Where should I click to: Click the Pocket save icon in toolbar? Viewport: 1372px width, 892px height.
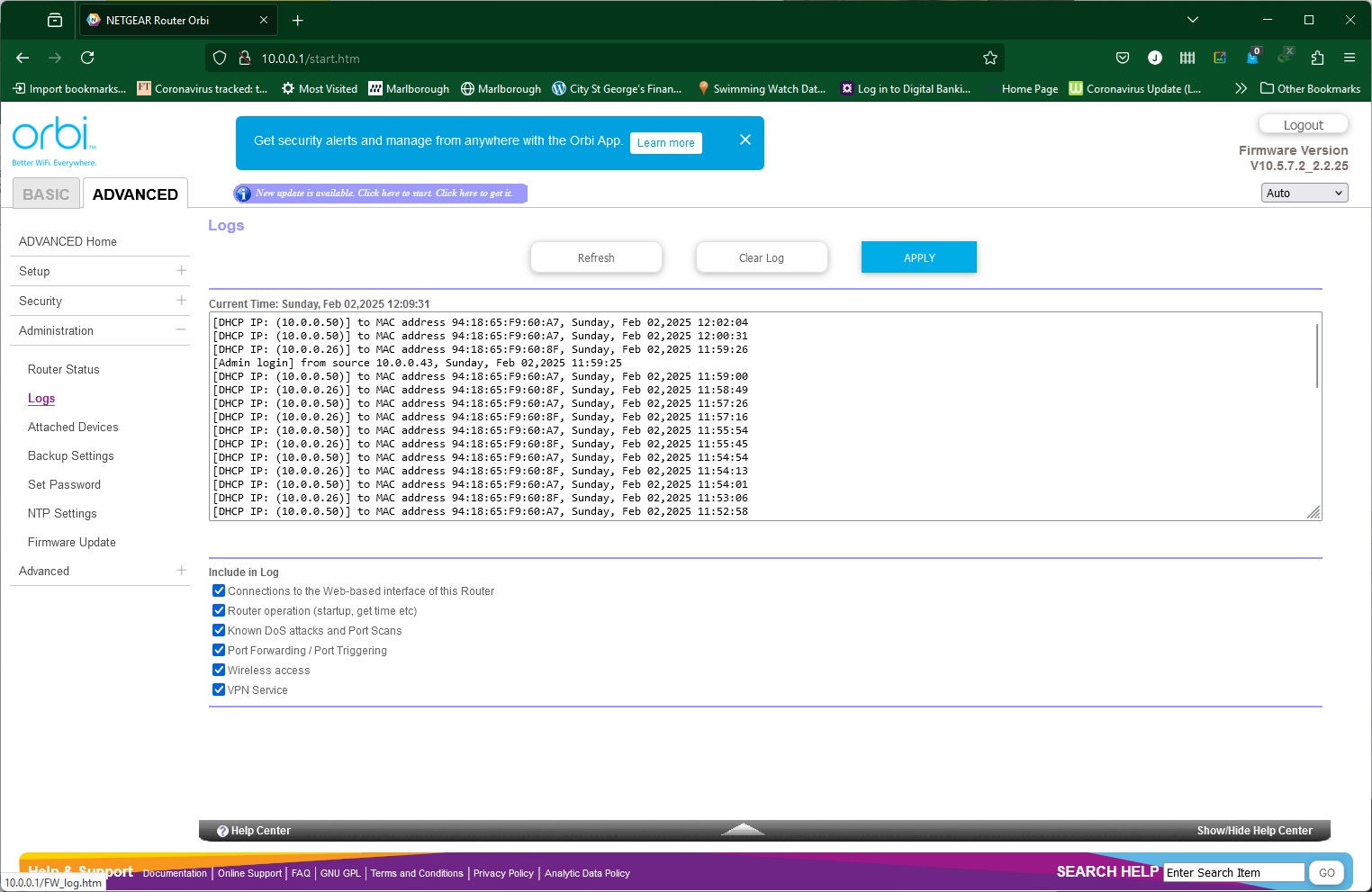click(1122, 59)
